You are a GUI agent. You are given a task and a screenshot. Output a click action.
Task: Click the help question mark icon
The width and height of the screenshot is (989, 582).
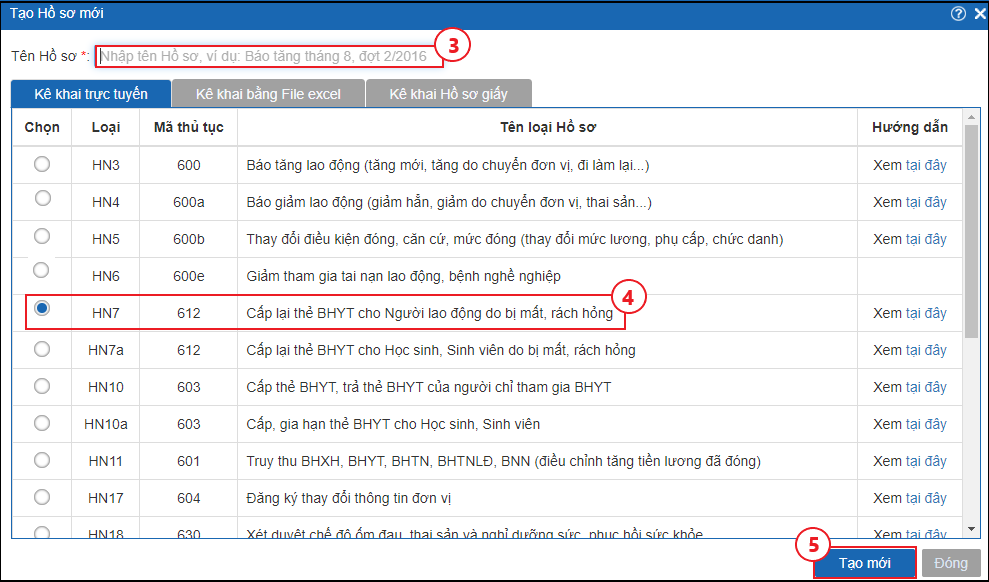point(958,13)
